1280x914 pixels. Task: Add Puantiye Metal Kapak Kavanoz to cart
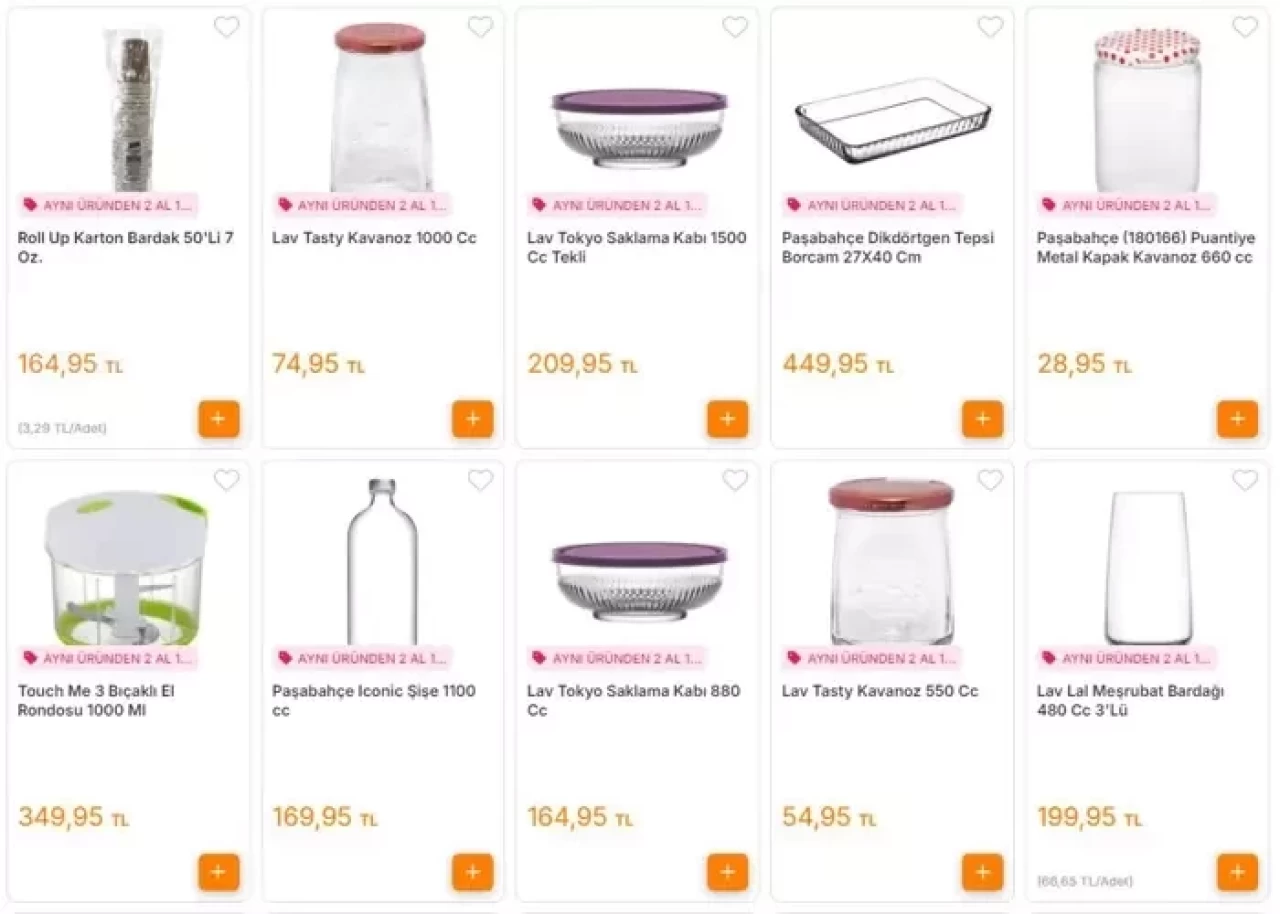click(1237, 419)
